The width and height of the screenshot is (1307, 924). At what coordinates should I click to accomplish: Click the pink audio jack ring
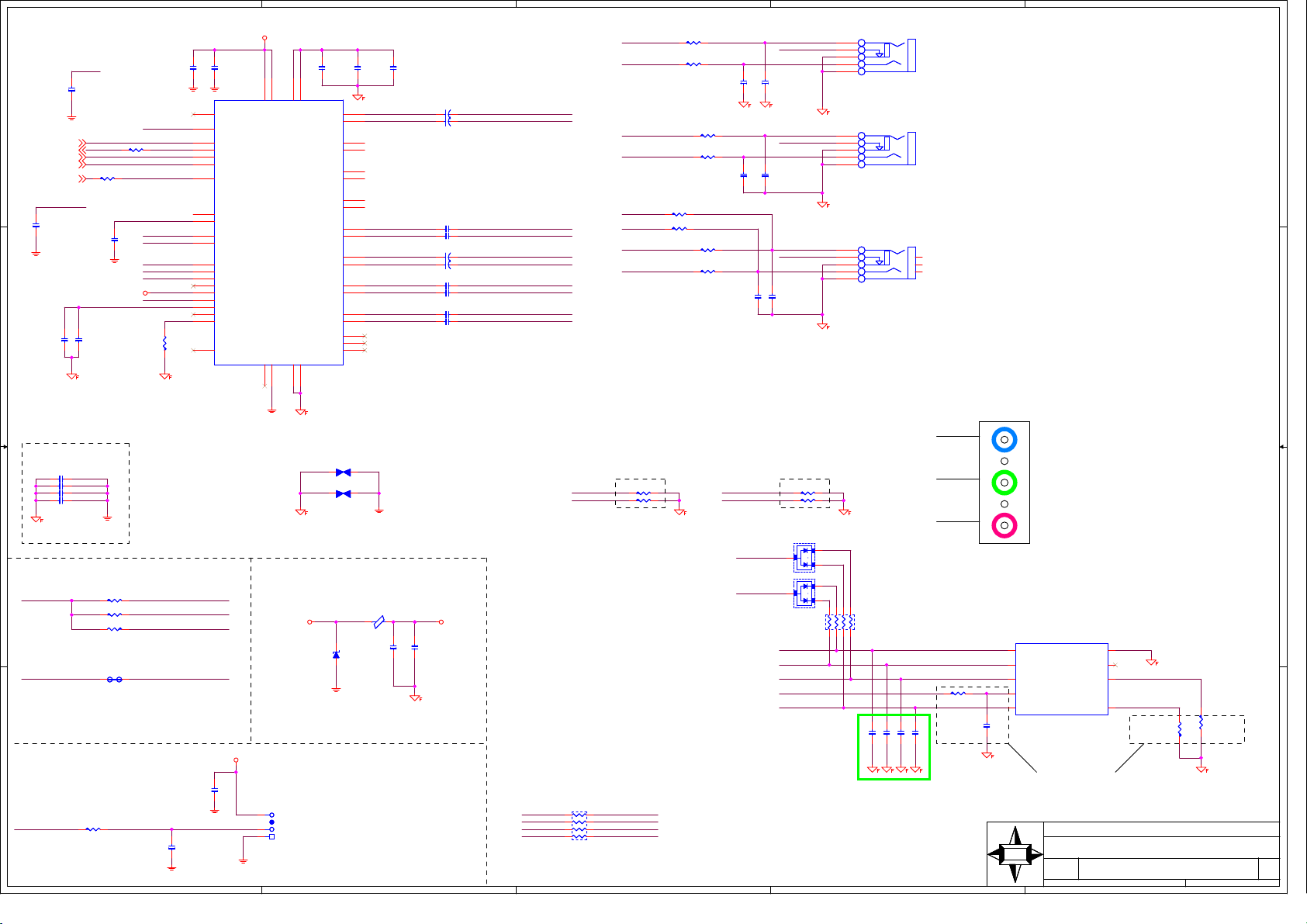pyautogui.click(x=1004, y=525)
